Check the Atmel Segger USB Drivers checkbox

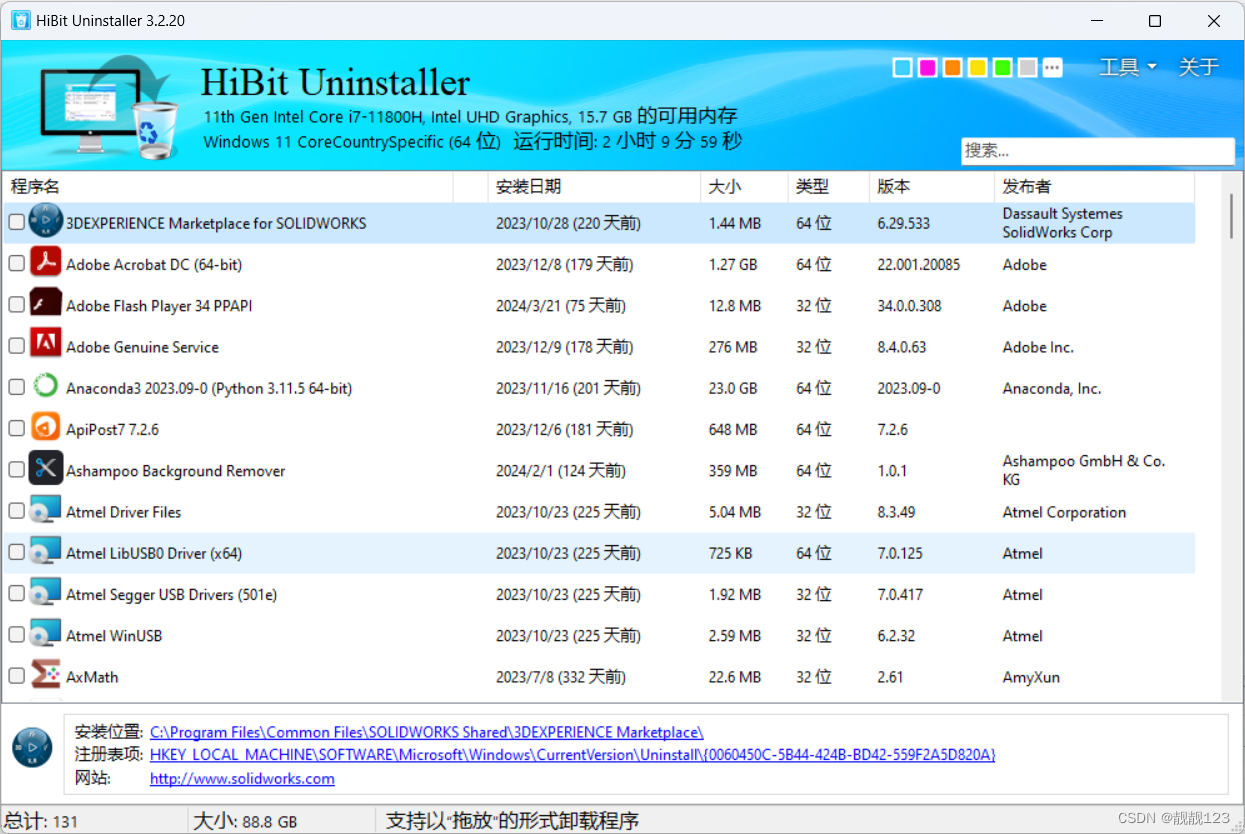pos(16,594)
